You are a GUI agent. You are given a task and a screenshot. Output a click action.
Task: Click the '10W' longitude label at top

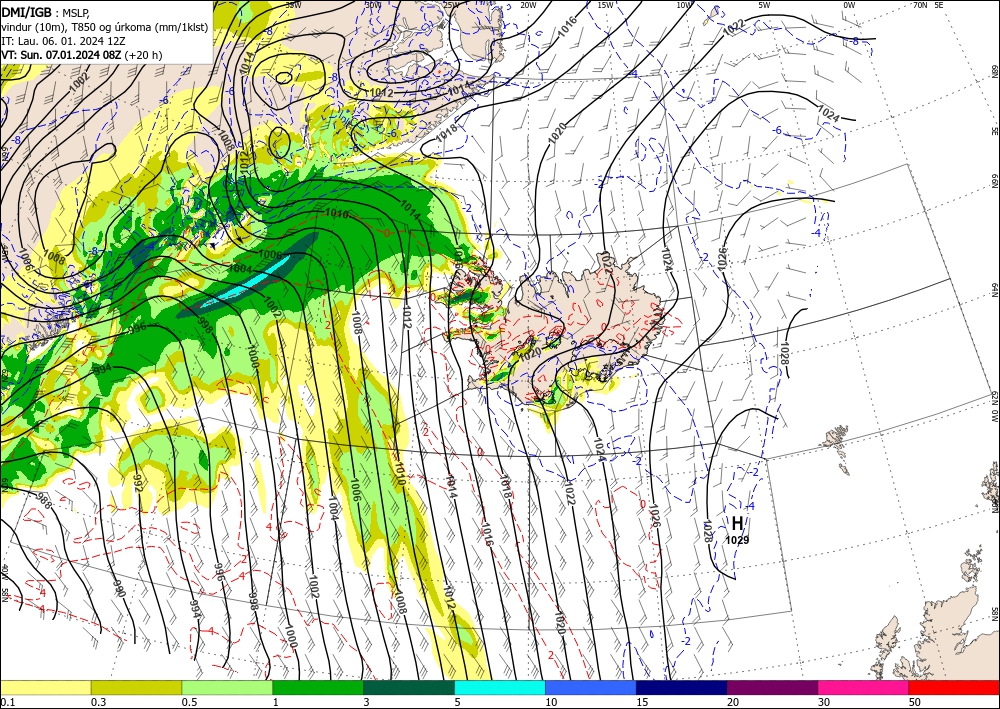coord(684,5)
